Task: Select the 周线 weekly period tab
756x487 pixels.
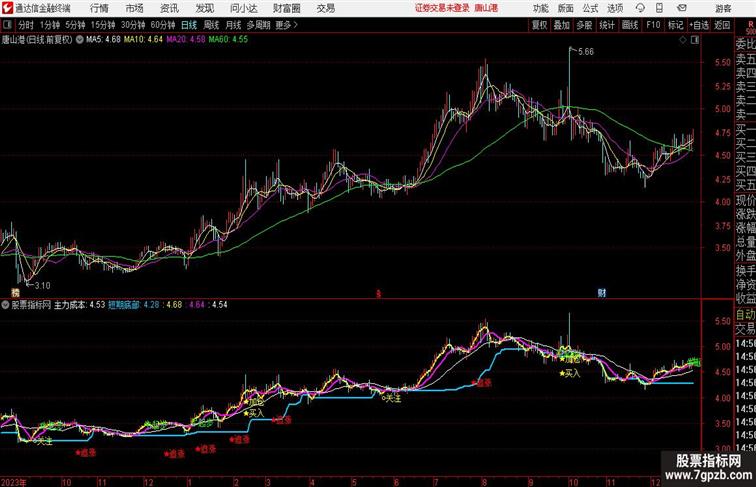Action: (211, 25)
